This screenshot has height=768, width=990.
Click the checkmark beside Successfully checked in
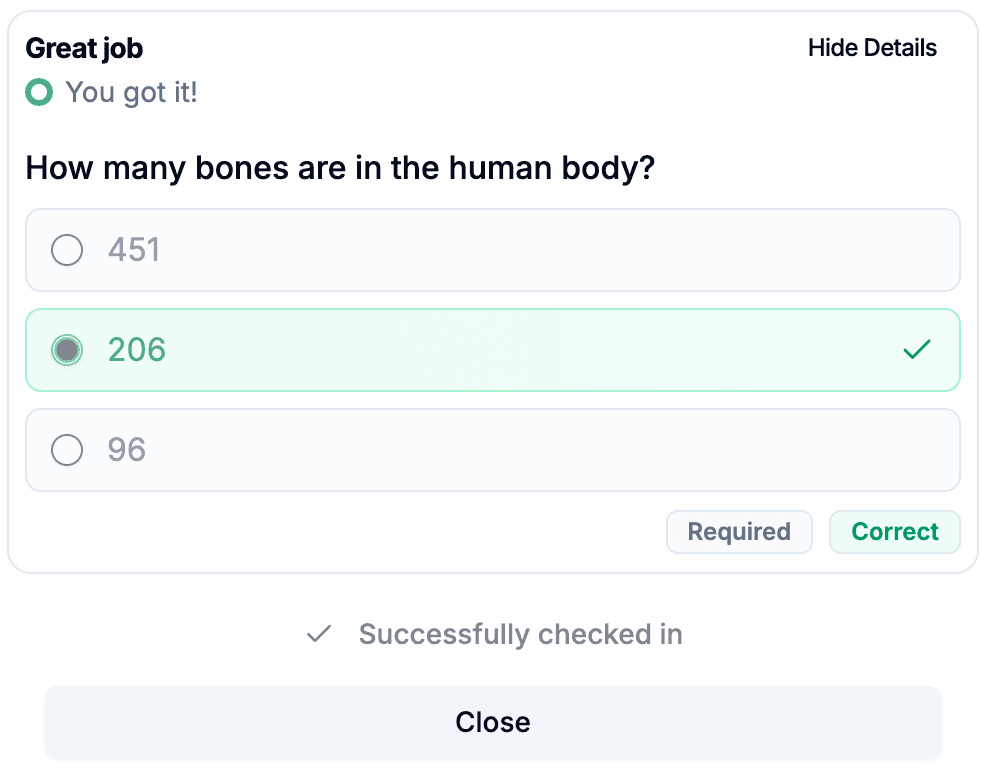tap(318, 634)
